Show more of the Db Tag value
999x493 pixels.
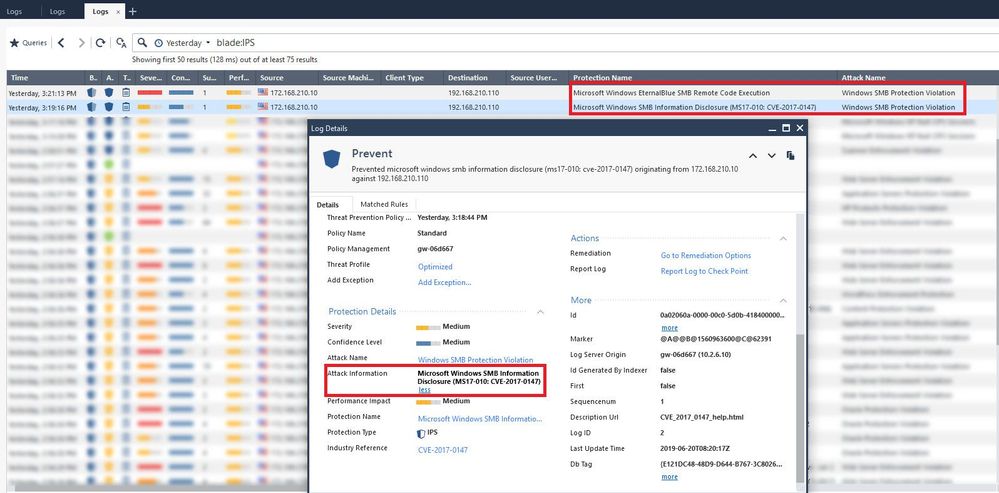tap(670, 476)
